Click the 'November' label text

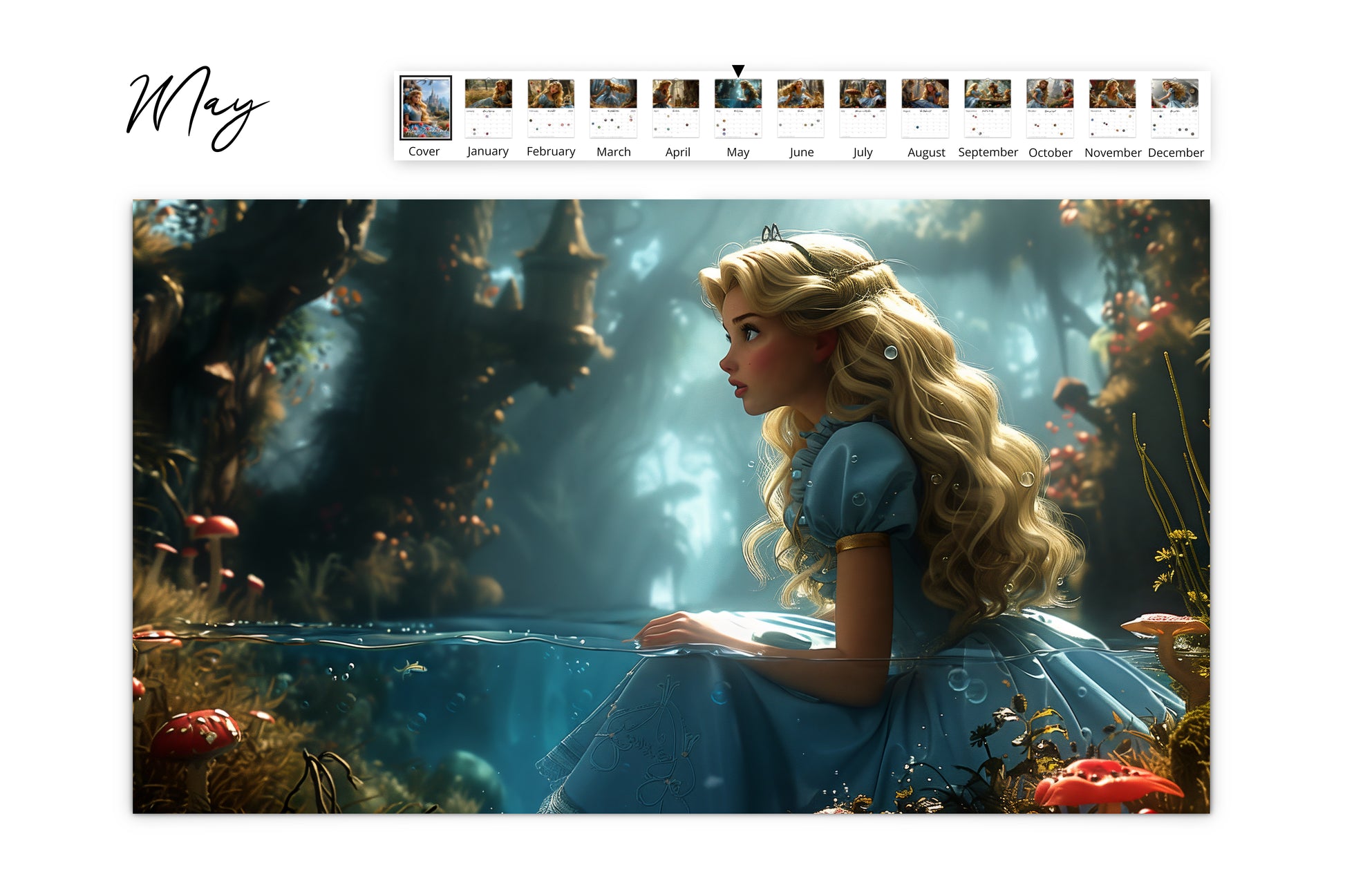coord(1113,153)
